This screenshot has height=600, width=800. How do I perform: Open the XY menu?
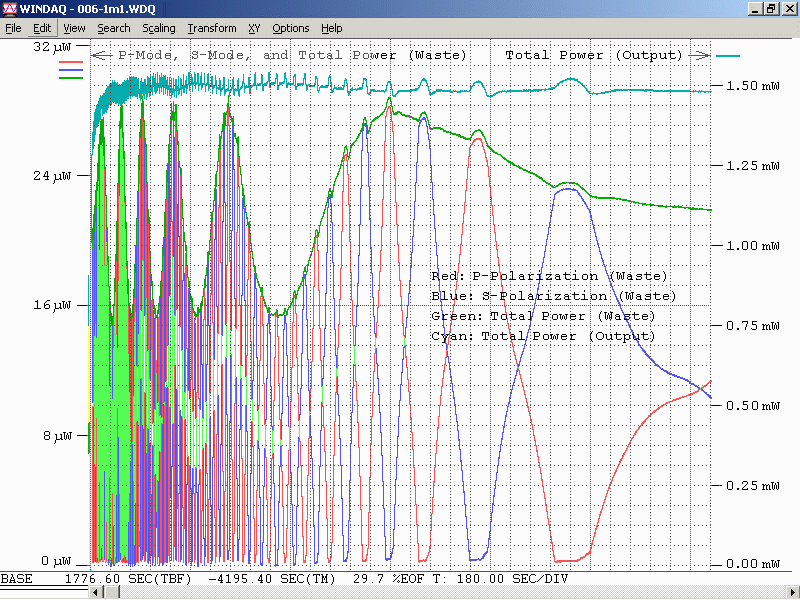point(254,28)
